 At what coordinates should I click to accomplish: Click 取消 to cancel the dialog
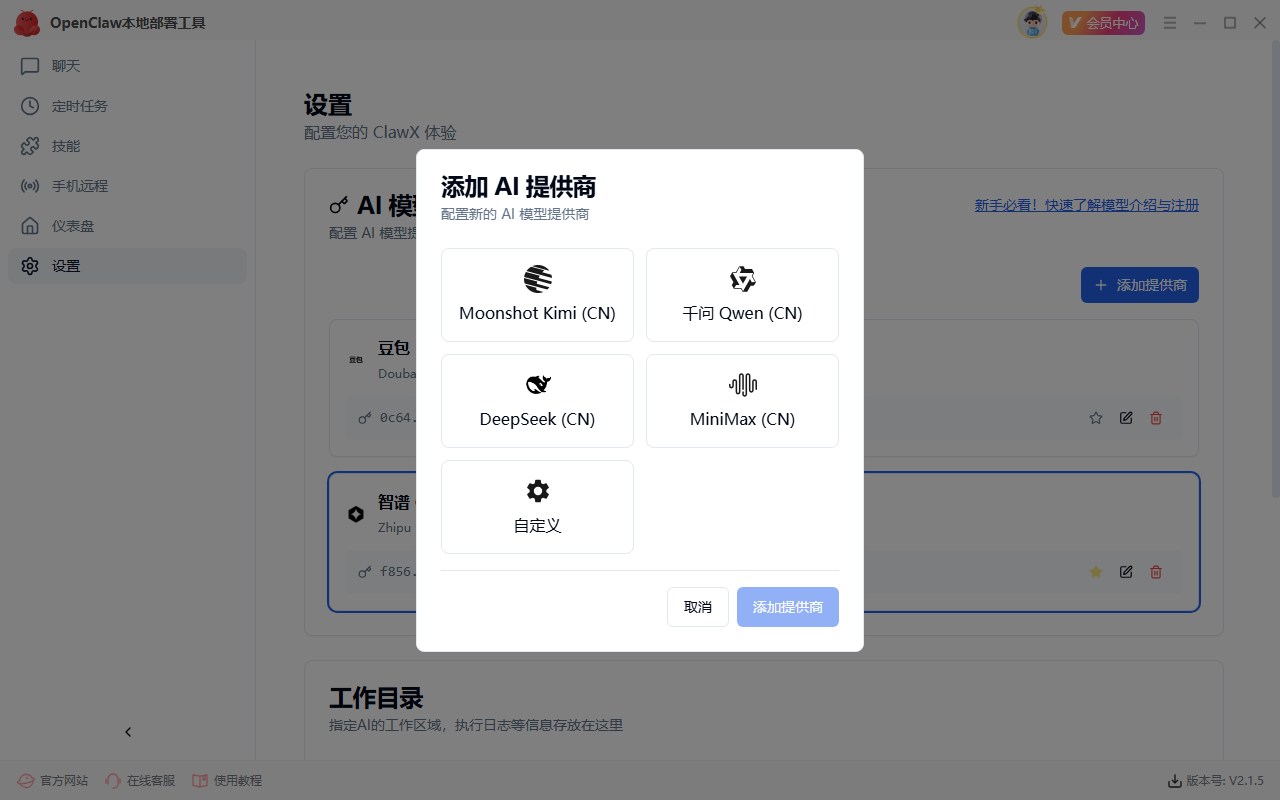(697, 607)
